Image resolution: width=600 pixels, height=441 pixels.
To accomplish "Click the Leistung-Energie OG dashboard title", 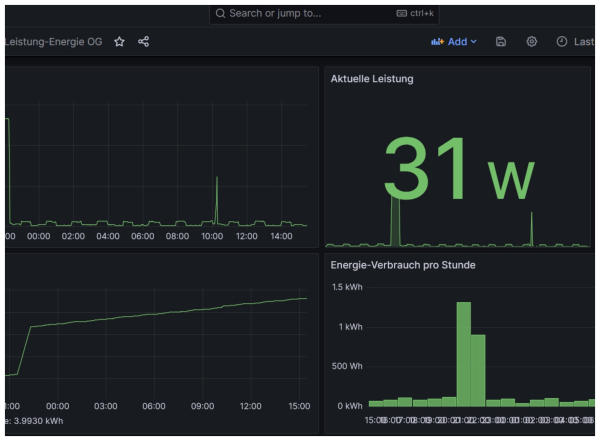I will [54, 42].
